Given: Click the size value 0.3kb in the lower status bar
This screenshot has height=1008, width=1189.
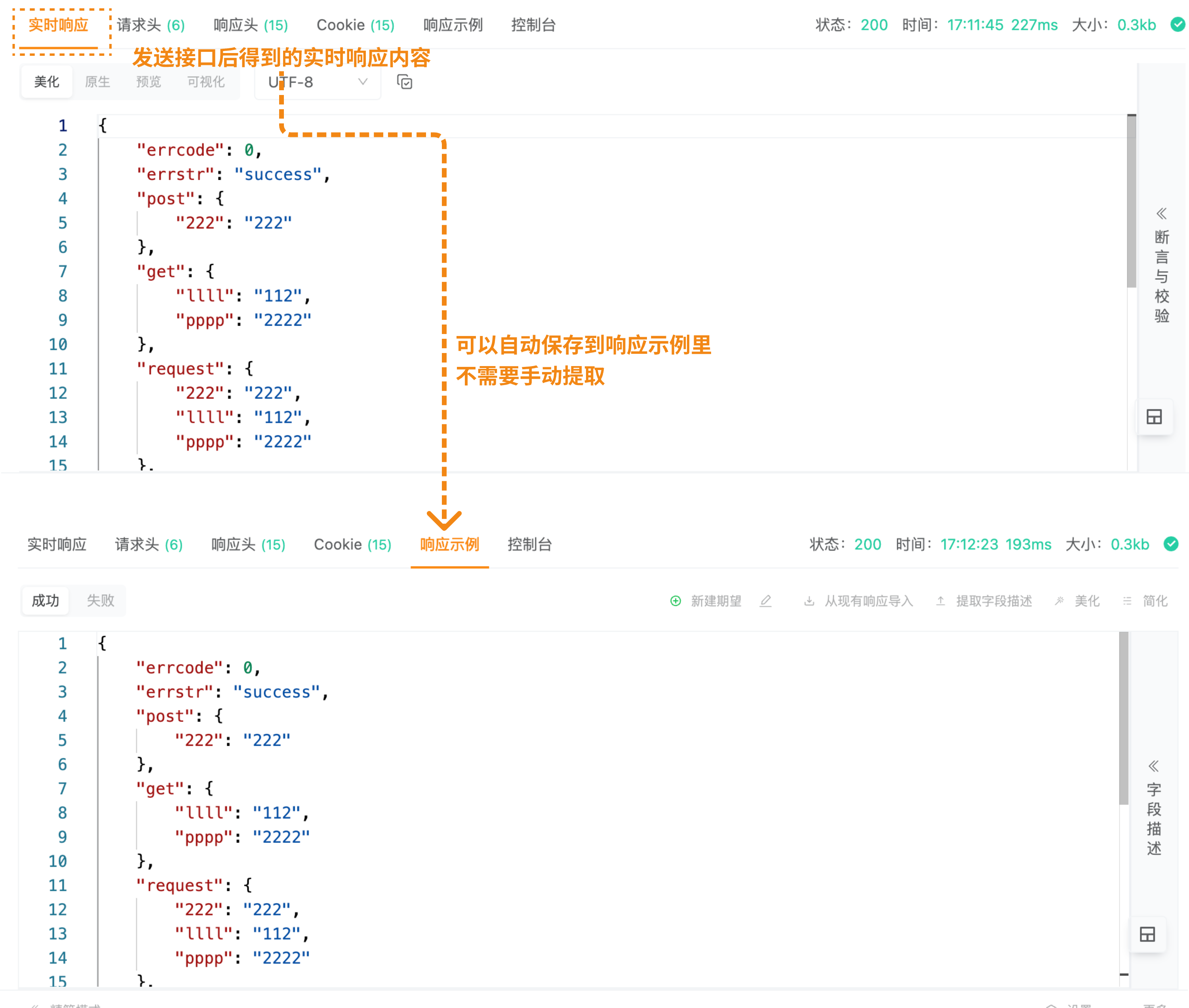Looking at the screenshot, I should point(1130,545).
